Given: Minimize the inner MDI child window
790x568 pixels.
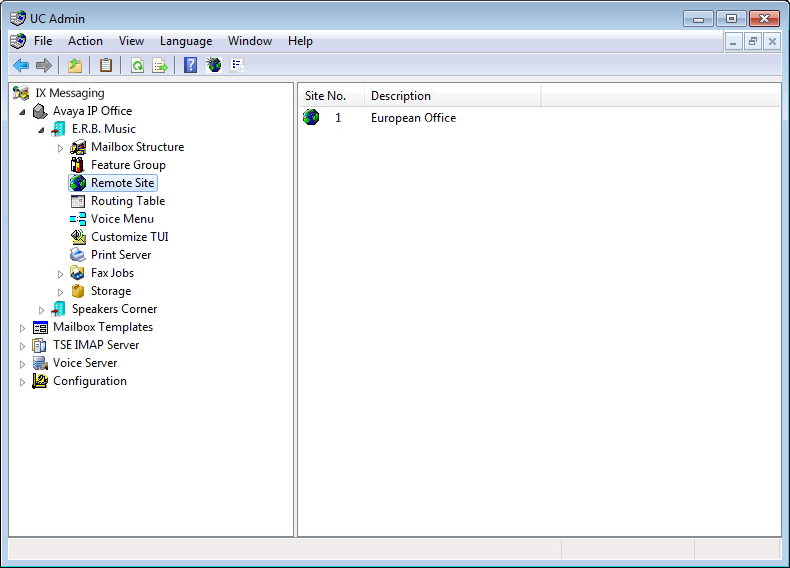Looking at the screenshot, I should pyautogui.click(x=733, y=42).
